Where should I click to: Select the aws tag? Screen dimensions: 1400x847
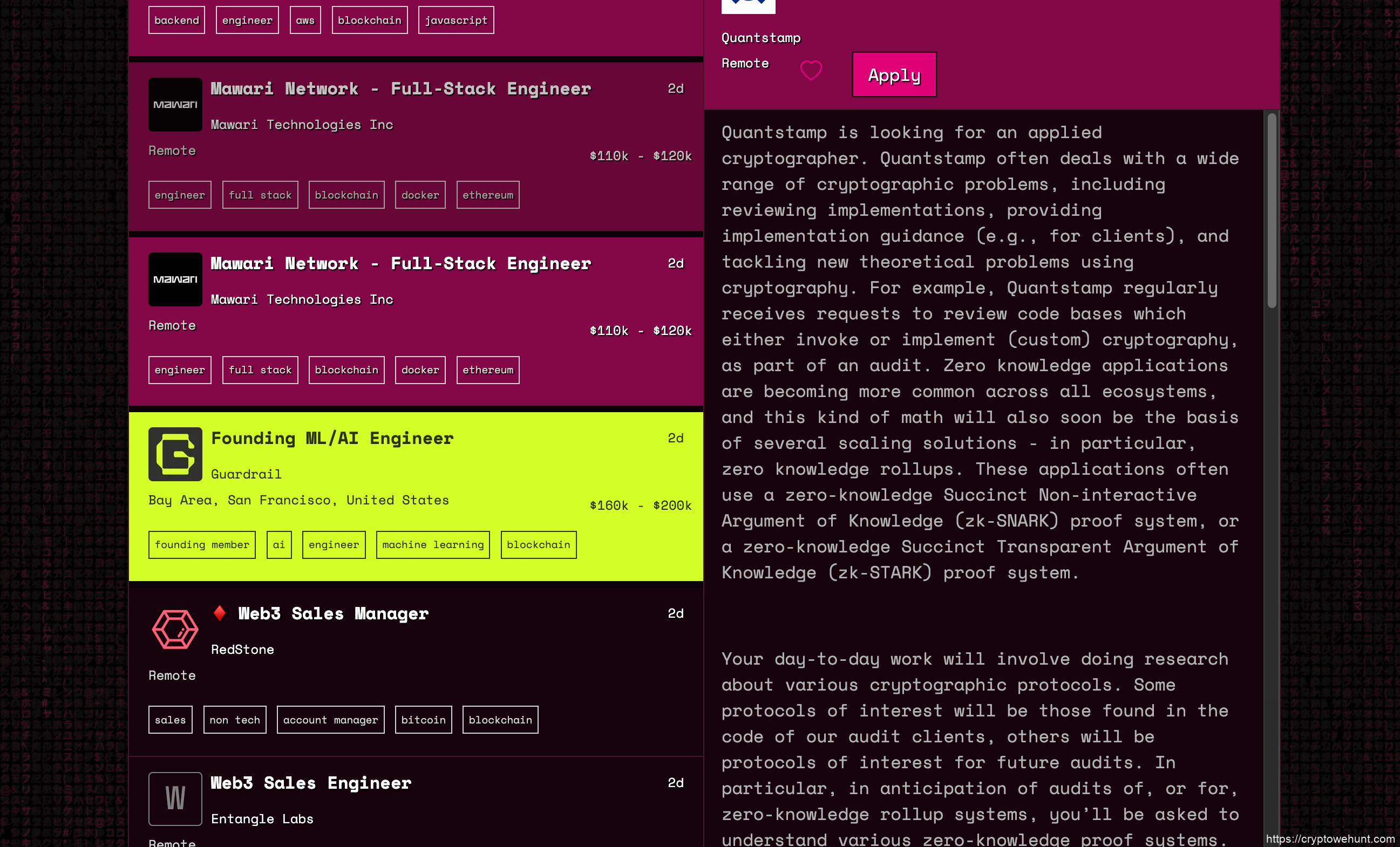click(304, 21)
